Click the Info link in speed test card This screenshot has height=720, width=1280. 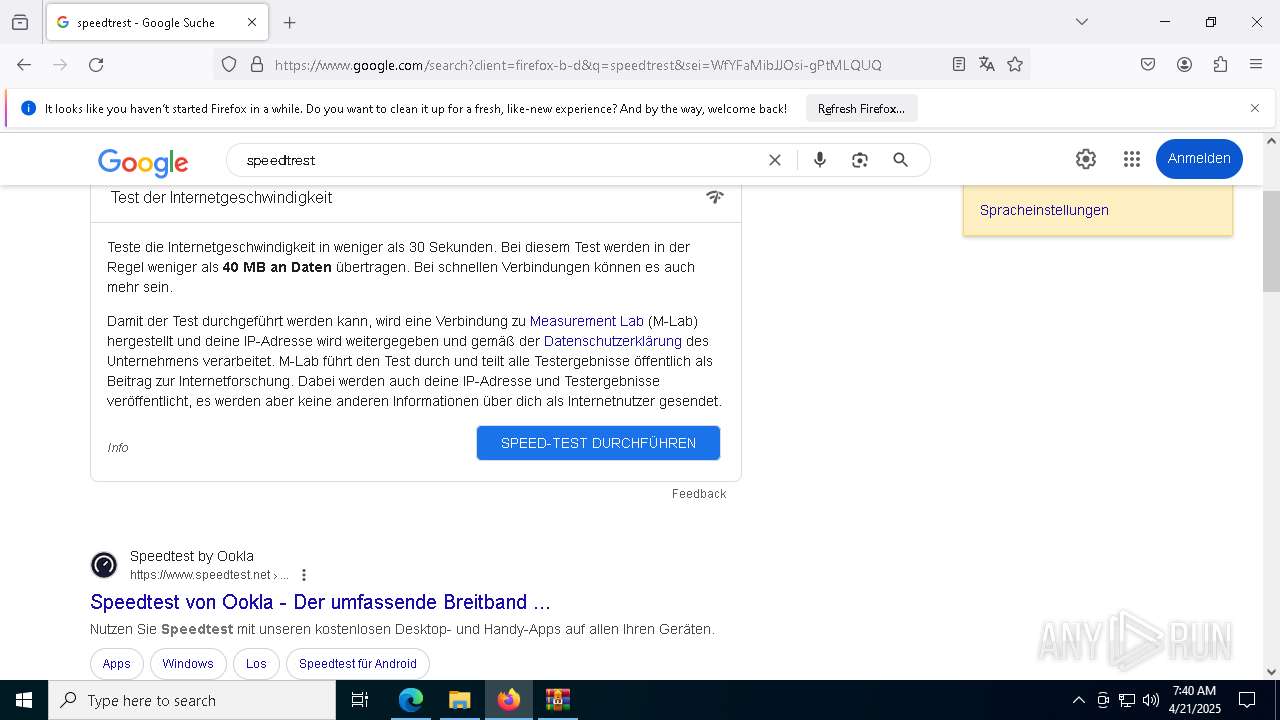click(118, 447)
